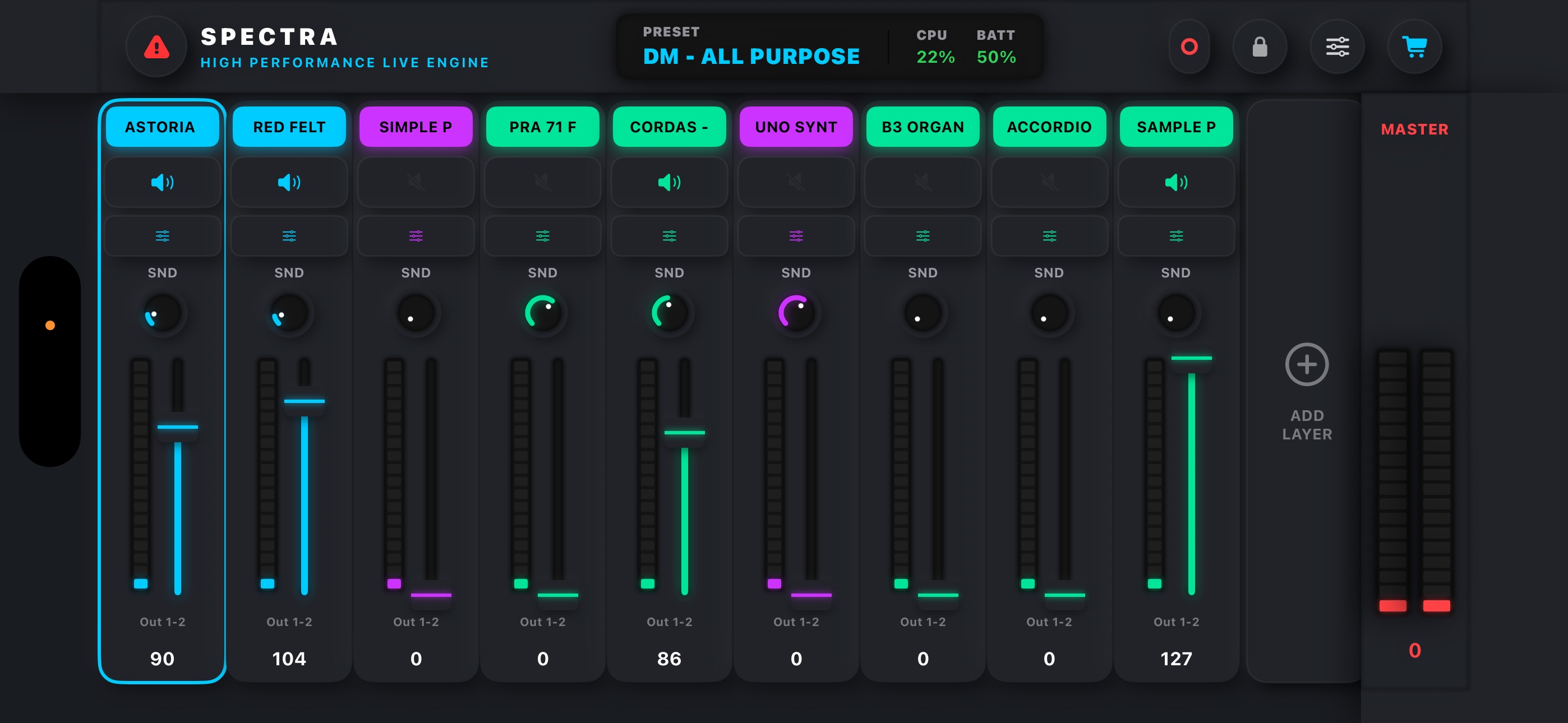Open global mixer settings sliders icon
Image resolution: width=1568 pixels, height=723 pixels.
click(1338, 47)
